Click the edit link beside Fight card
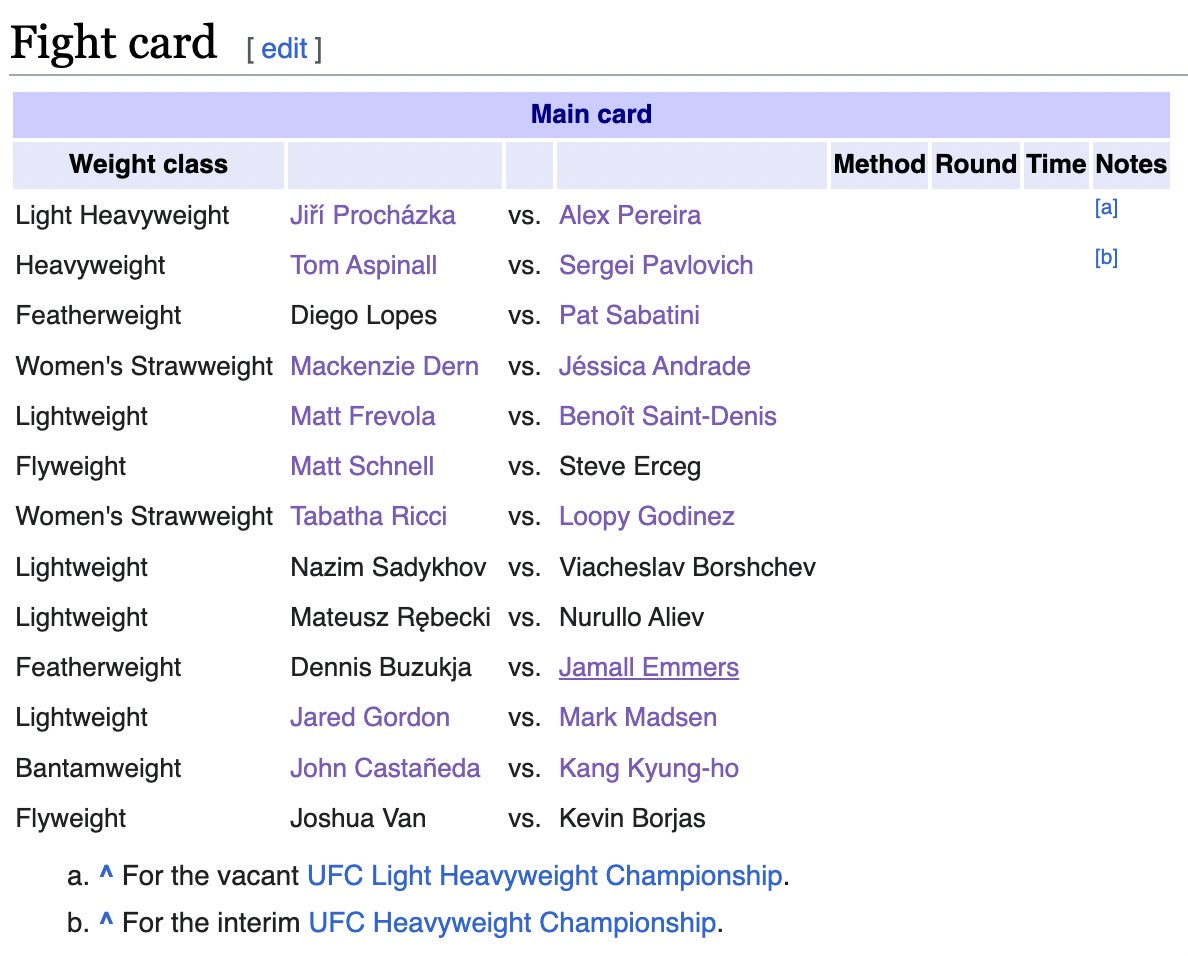1188x956 pixels. (x=284, y=48)
